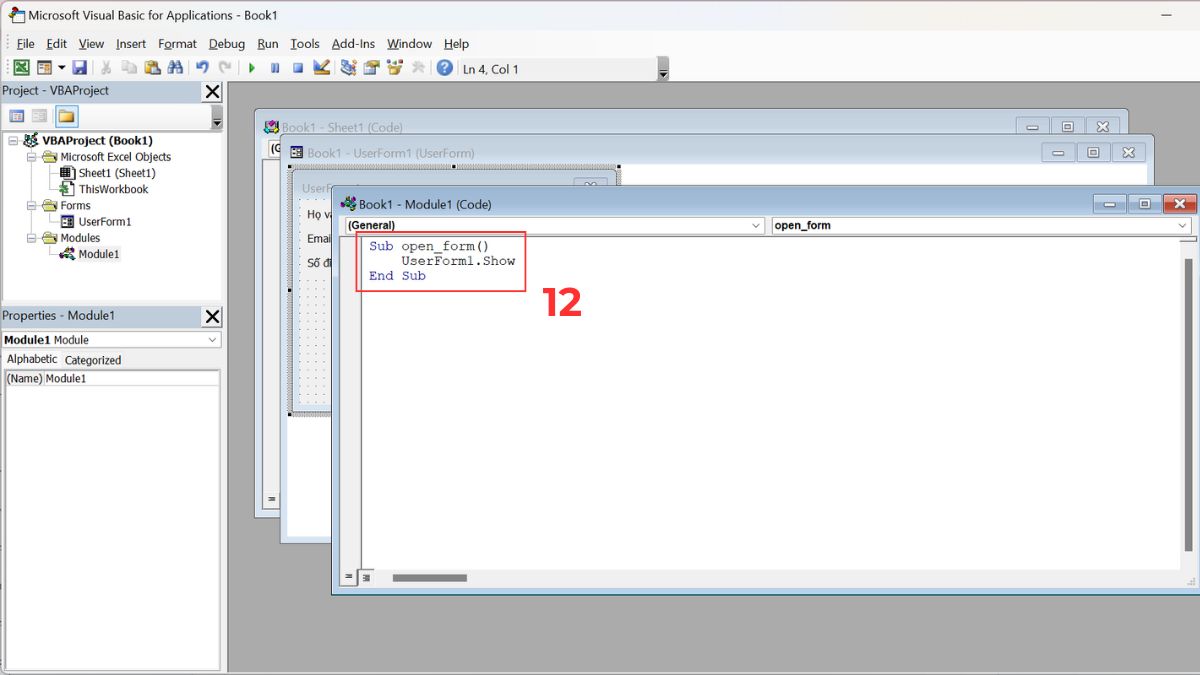The height and width of the screenshot is (675, 1200).
Task: Click the View Object icon in Project Explorer
Action: pos(38,116)
